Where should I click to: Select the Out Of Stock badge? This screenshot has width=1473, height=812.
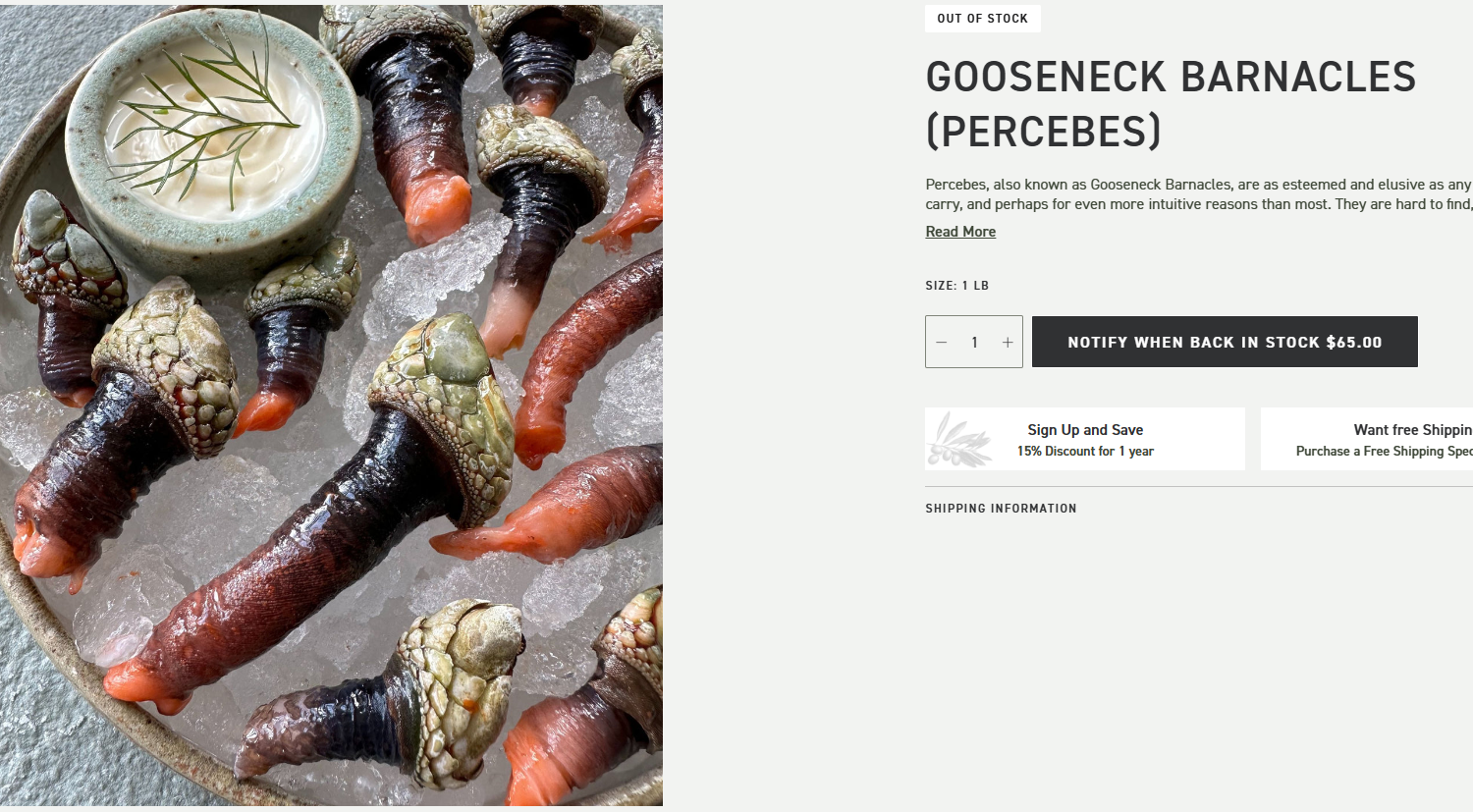(982, 19)
